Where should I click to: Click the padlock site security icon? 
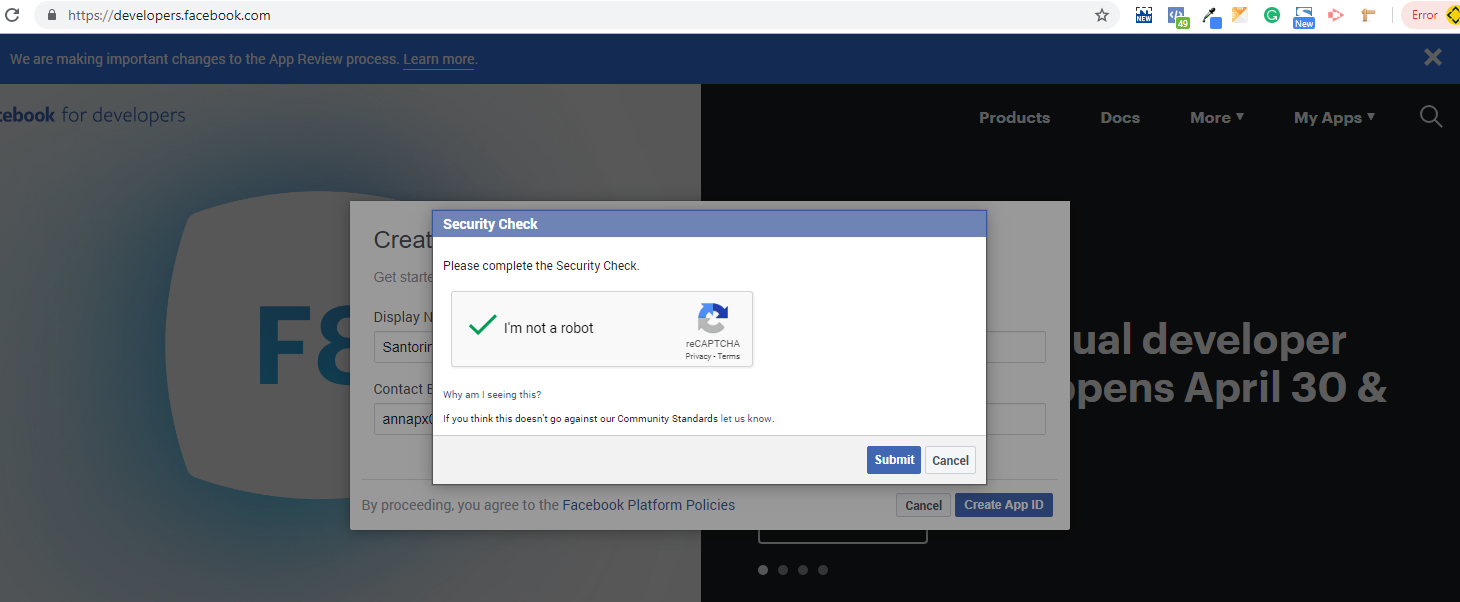[x=52, y=15]
